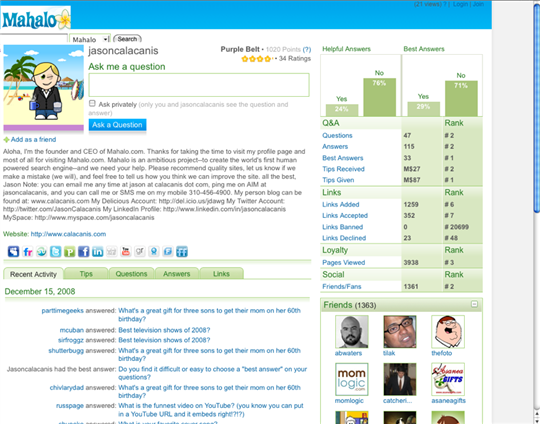Open abwaters friend thumbnail

click(352, 332)
